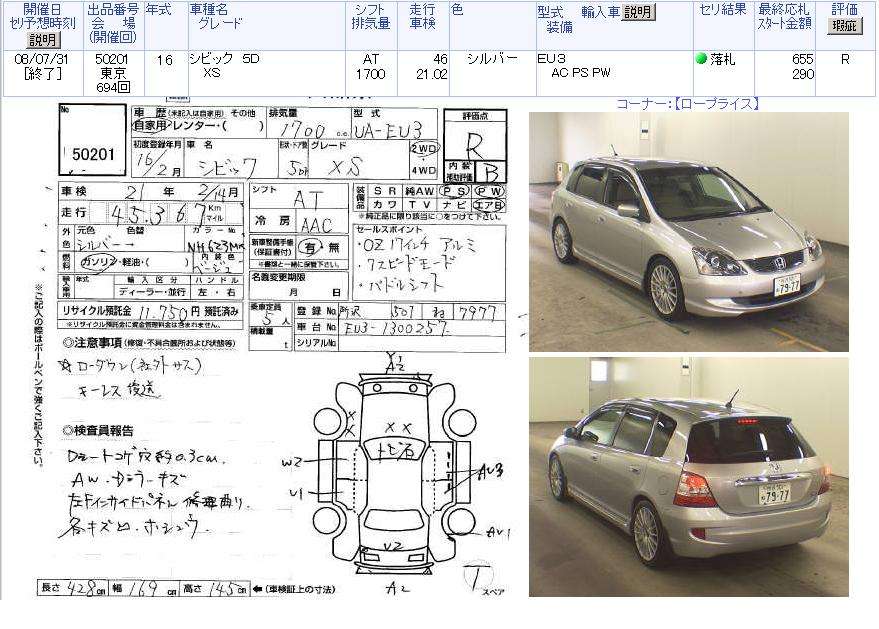Click the 東京 venue text
Screen dimensions: 879x629
pyautogui.click(x=113, y=73)
